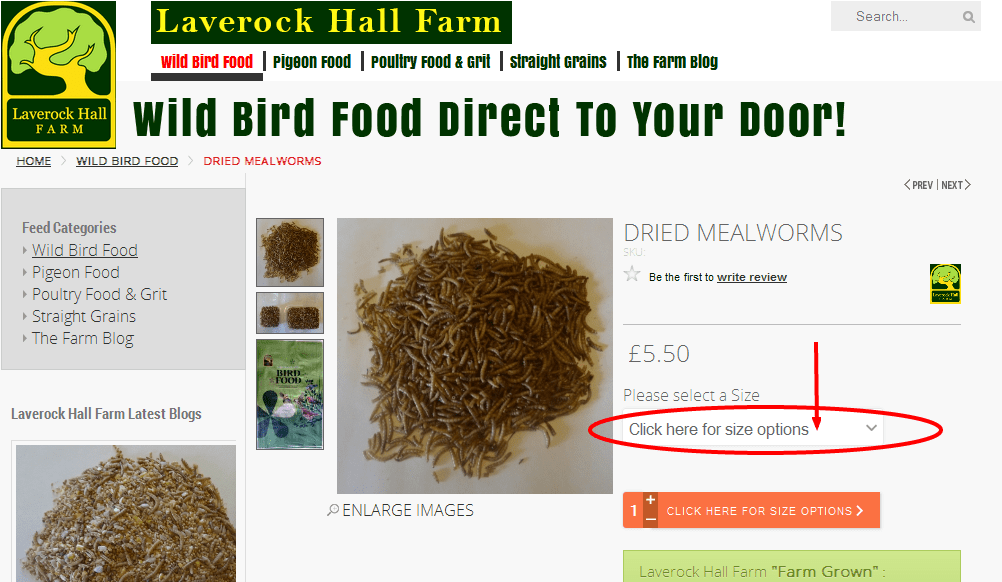Decrease quantity with the minus stepper
Screen dimensions: 1002x582
(651, 519)
